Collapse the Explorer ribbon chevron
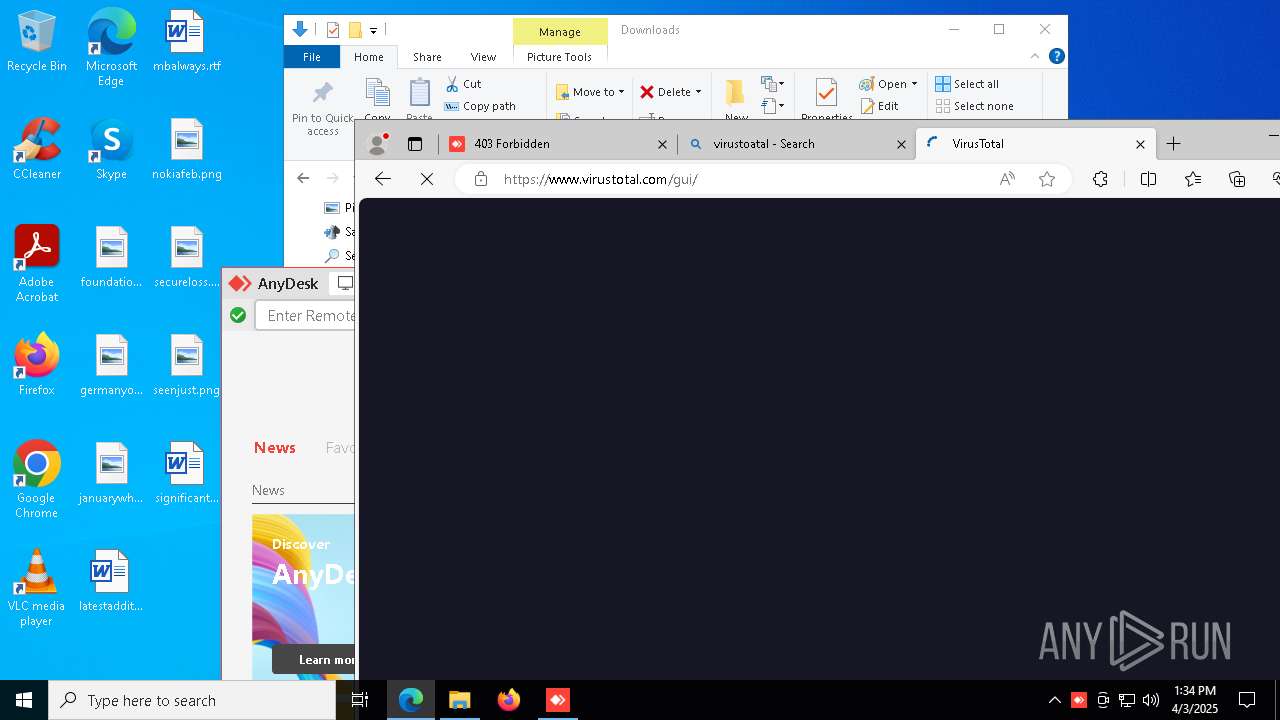The image size is (1280, 720). (x=1035, y=56)
